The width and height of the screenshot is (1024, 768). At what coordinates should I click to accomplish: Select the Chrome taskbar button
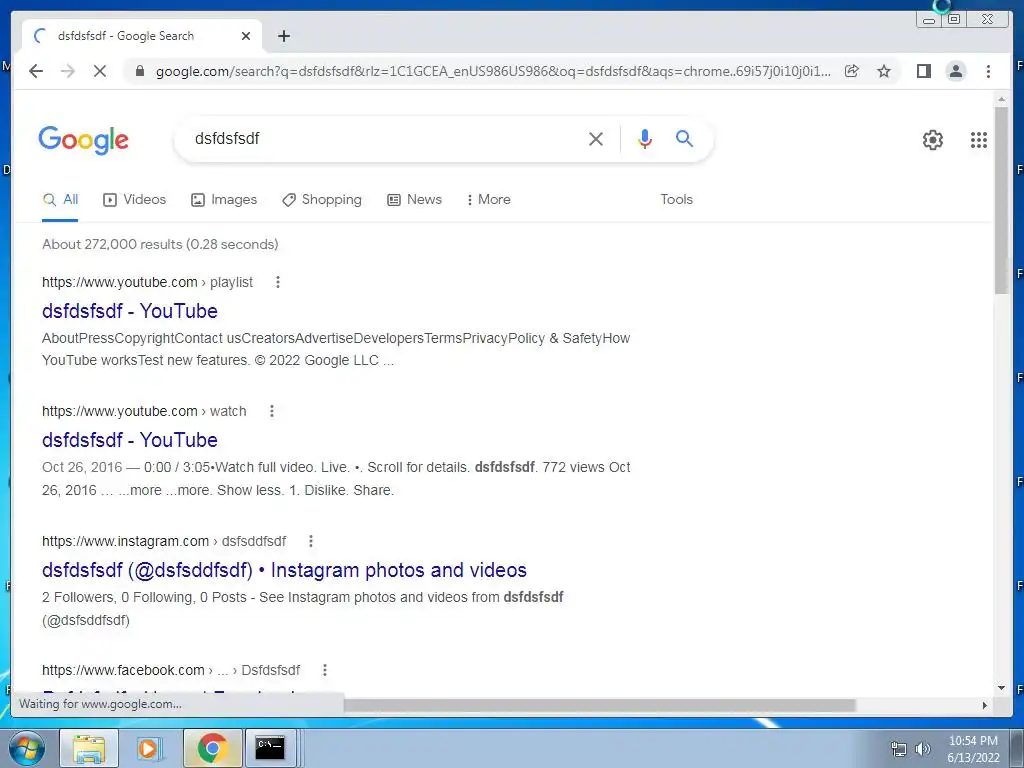tap(212, 748)
